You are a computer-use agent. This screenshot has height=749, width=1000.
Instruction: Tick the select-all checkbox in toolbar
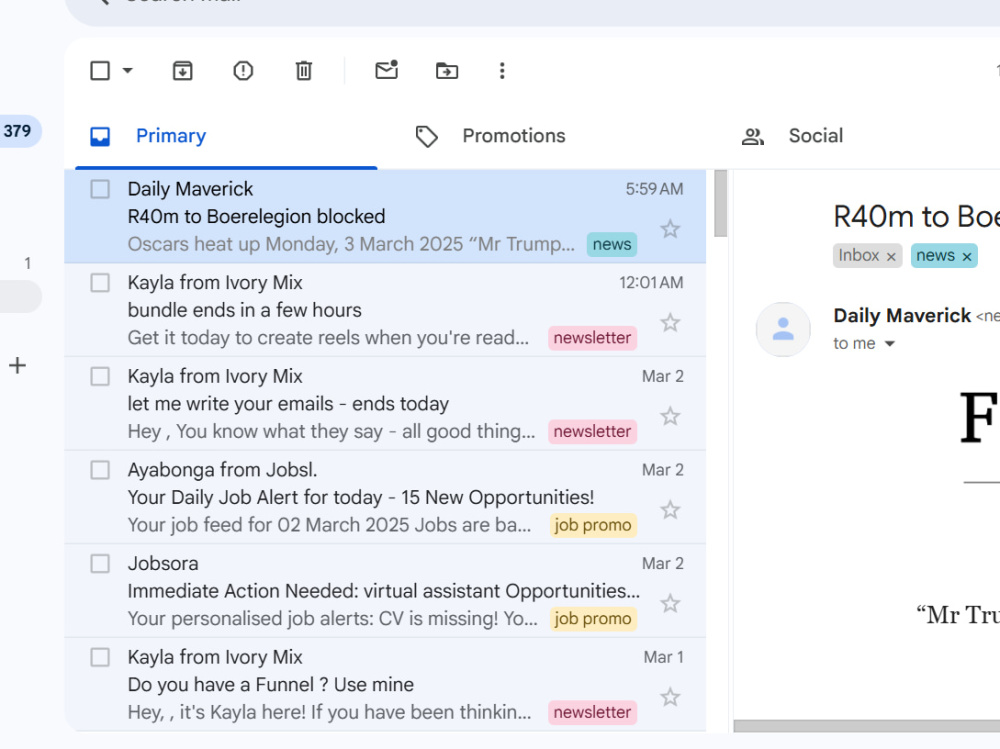100,71
